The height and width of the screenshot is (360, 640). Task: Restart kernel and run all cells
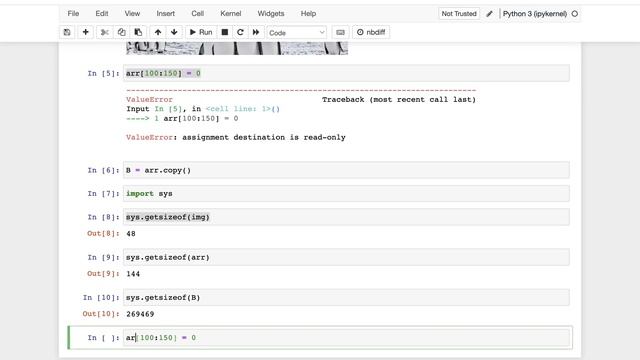tap(256, 32)
